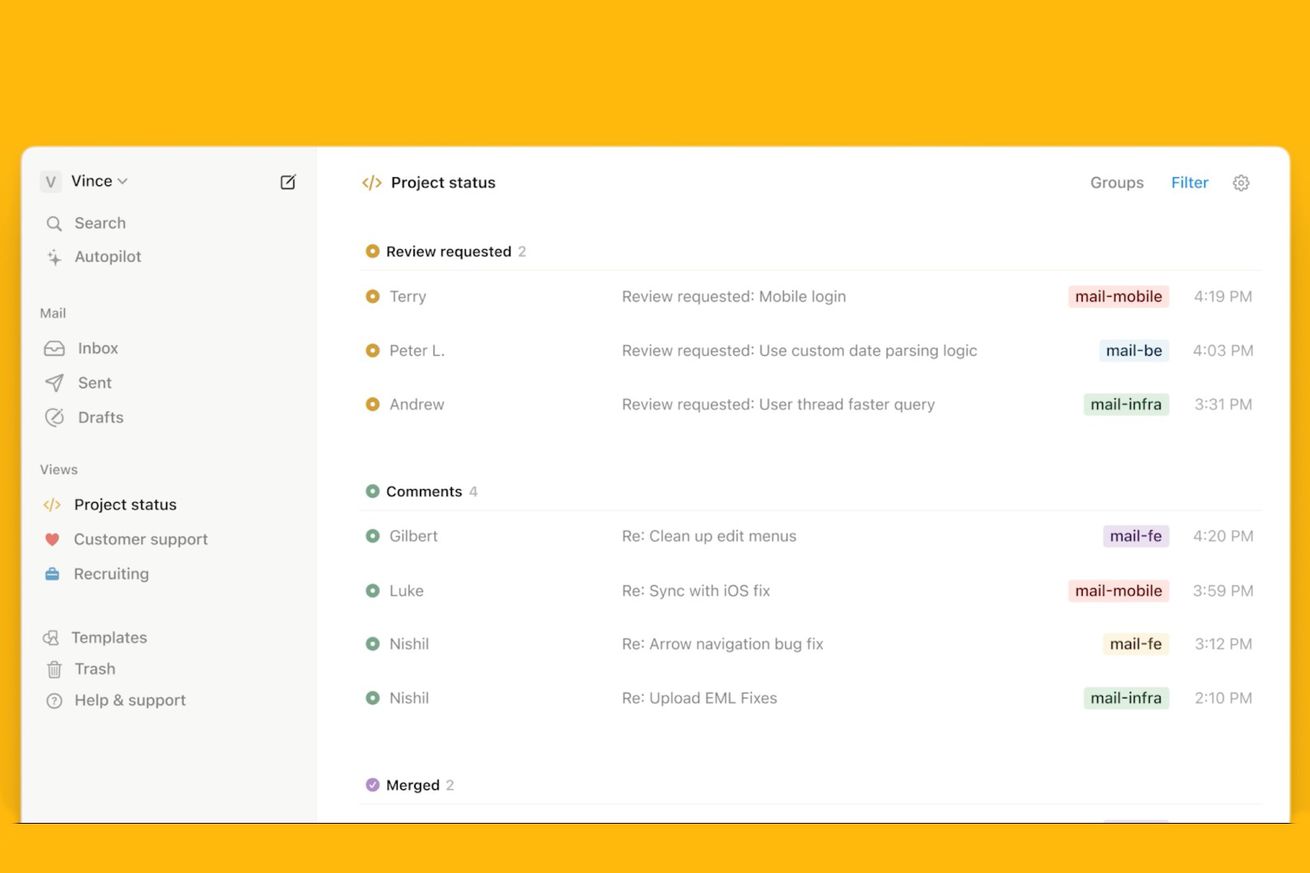1310x873 pixels.
Task: Click the Sent paper plane icon
Action: pyautogui.click(x=54, y=383)
